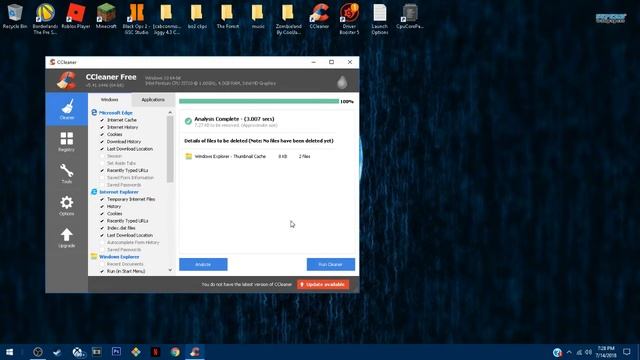The height and width of the screenshot is (360, 640).
Task: Collapse the Internet Explorer group
Action: tap(119, 192)
